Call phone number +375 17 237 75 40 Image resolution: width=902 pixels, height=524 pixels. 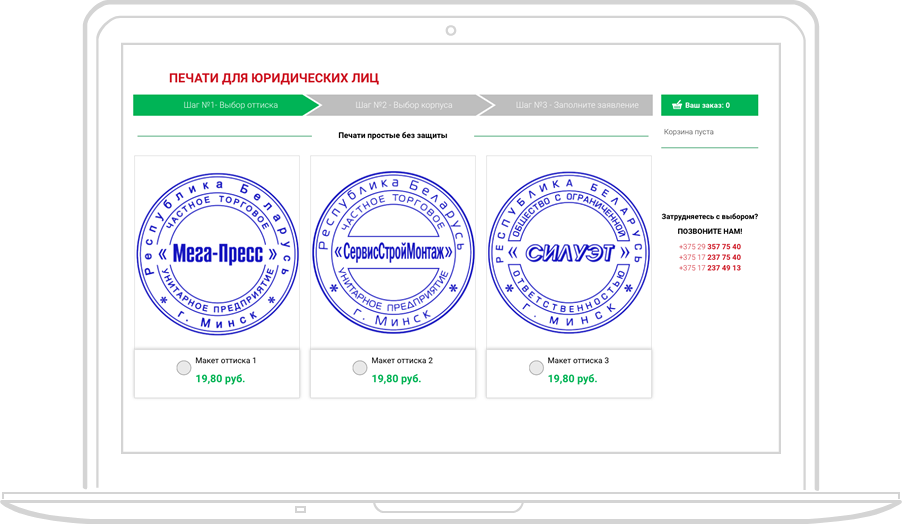[x=709, y=257]
